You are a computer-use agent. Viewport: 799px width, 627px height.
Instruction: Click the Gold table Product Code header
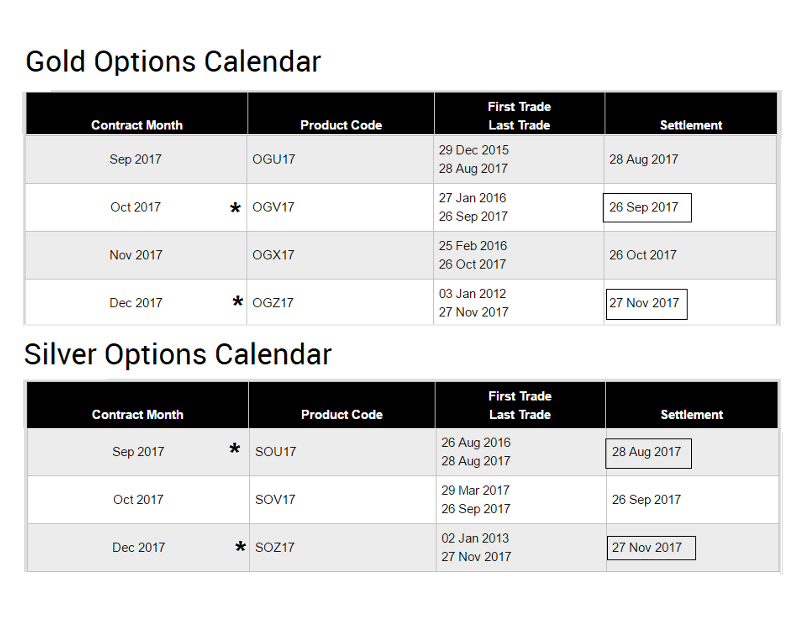[x=341, y=125]
